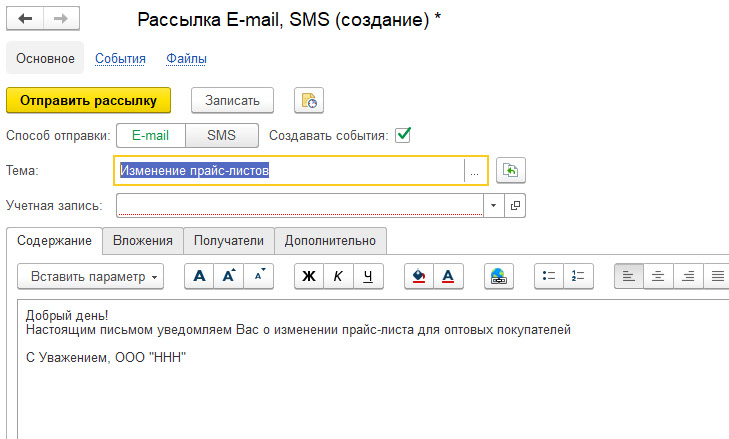
Task: Decrease font size icon
Action: tap(258, 276)
